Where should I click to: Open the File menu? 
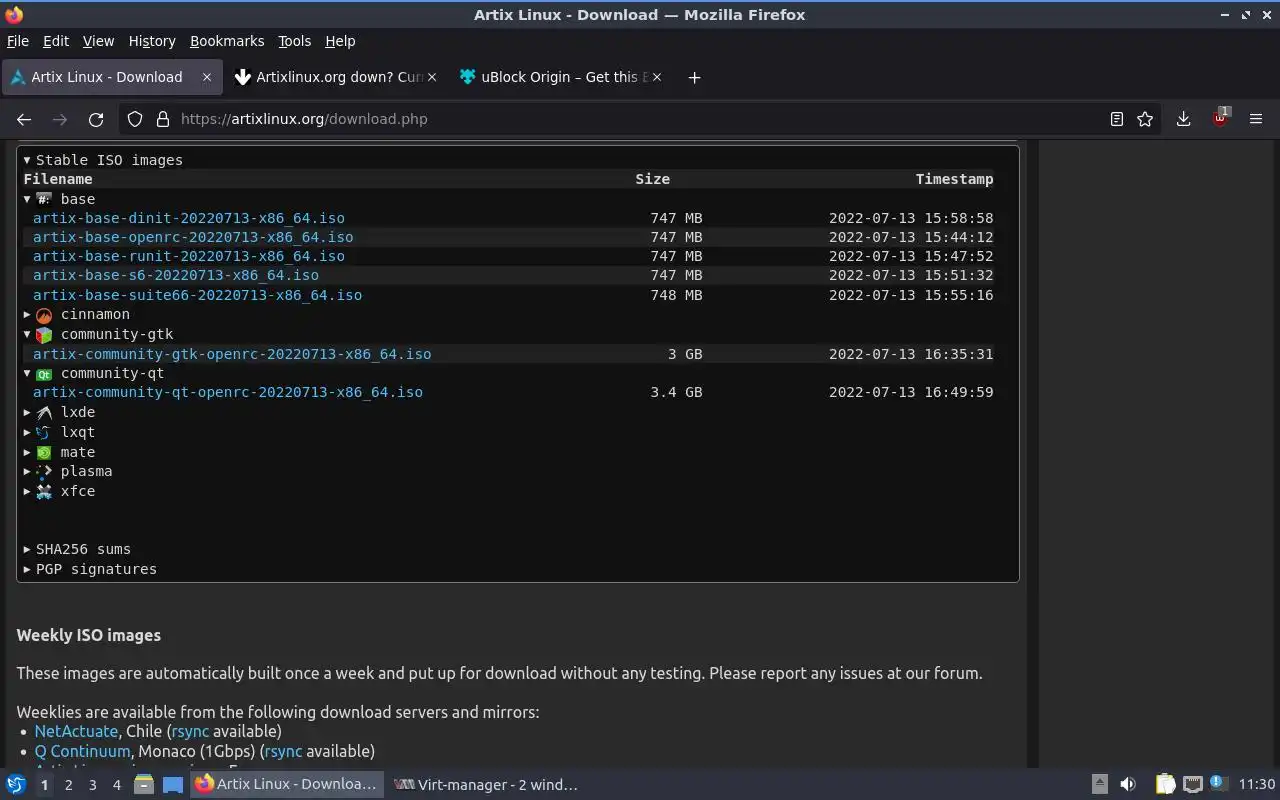point(18,41)
